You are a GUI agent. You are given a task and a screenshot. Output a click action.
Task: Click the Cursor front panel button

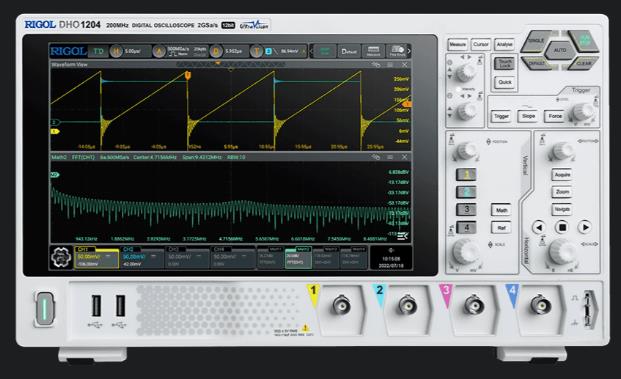tap(481, 44)
